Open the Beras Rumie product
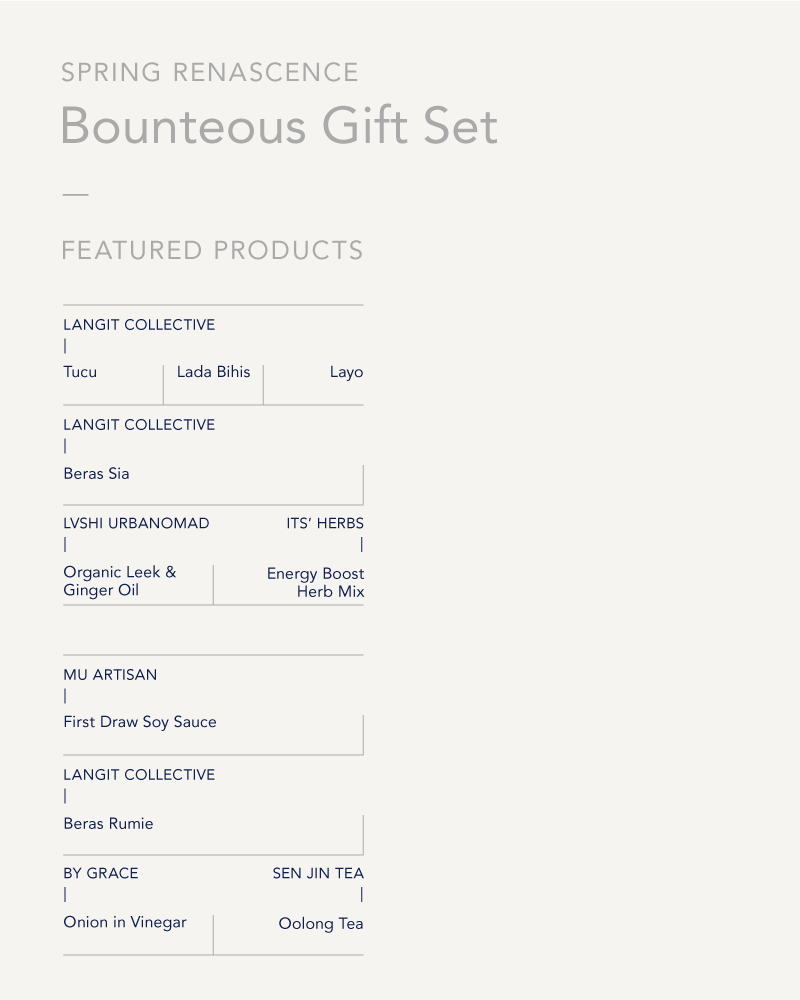This screenshot has width=800, height=1000. 108,823
